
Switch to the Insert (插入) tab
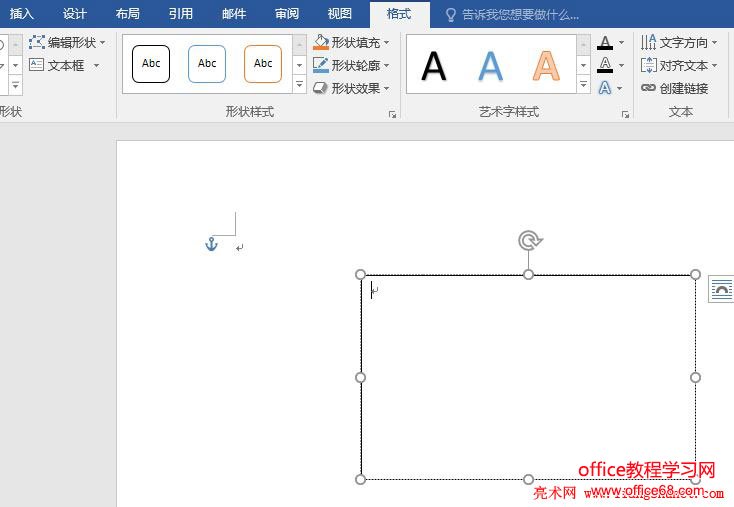coord(22,14)
